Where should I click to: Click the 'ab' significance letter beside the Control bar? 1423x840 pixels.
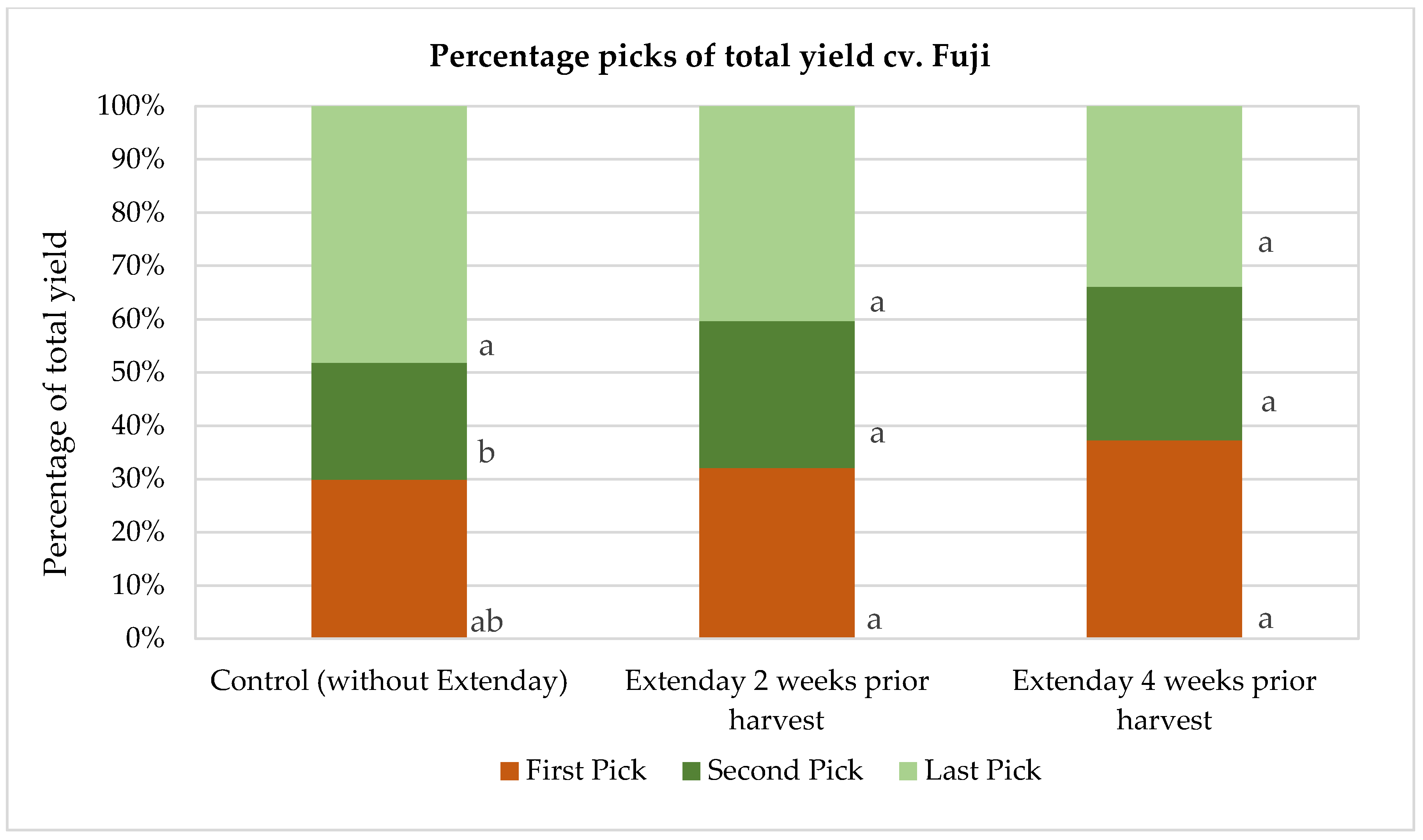486,622
